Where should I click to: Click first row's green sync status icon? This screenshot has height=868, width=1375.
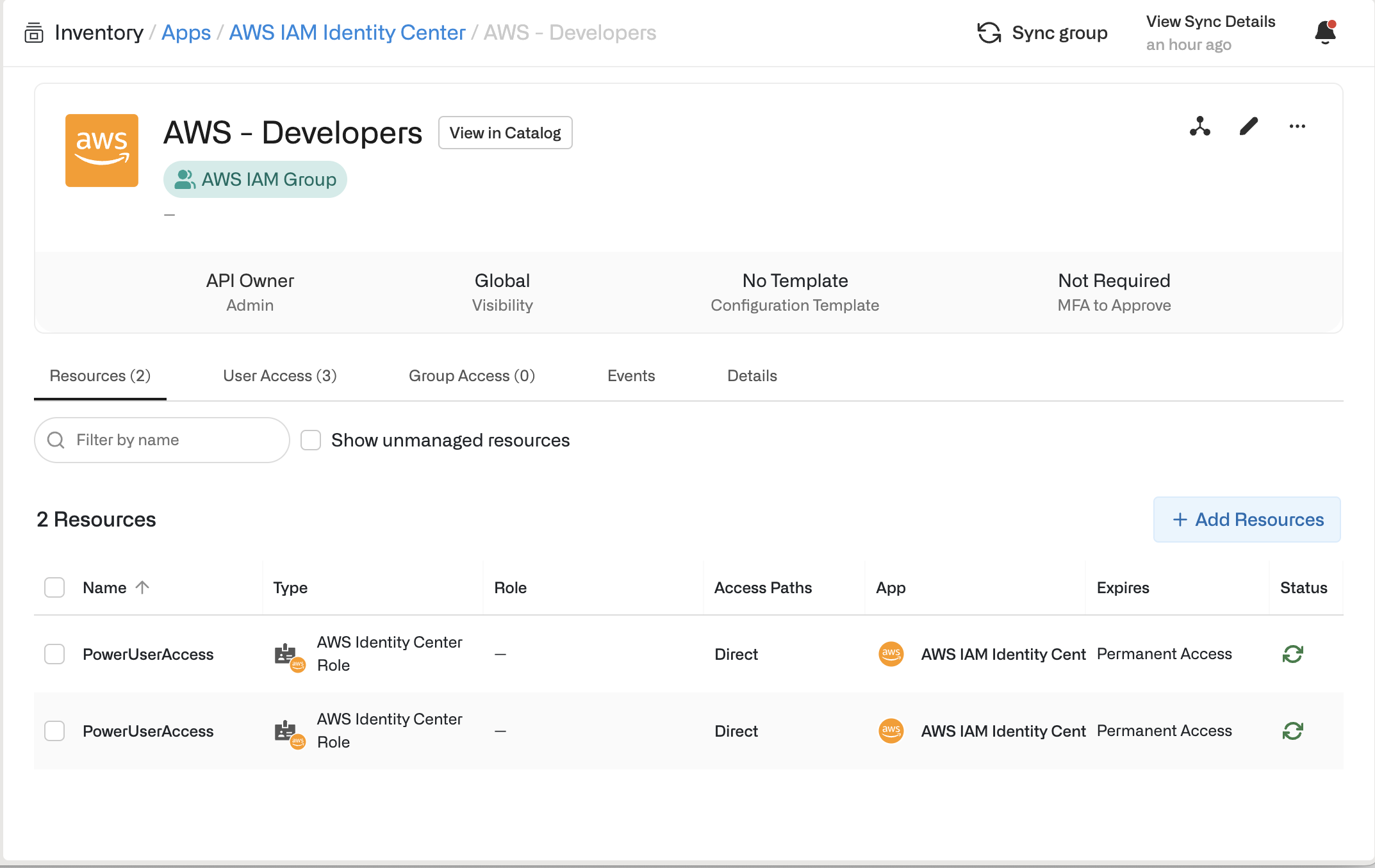click(x=1292, y=654)
